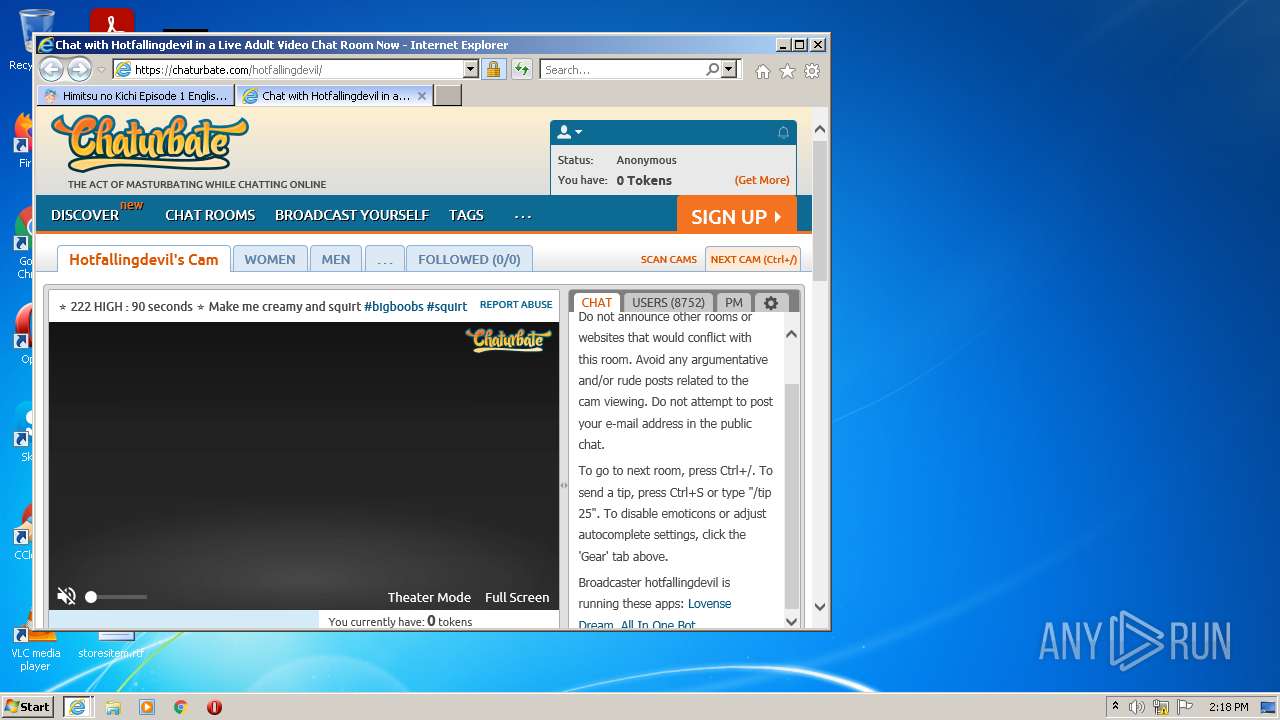Click the clock showing 2:18 PM
The width and height of the screenshot is (1280, 720).
(1228, 706)
